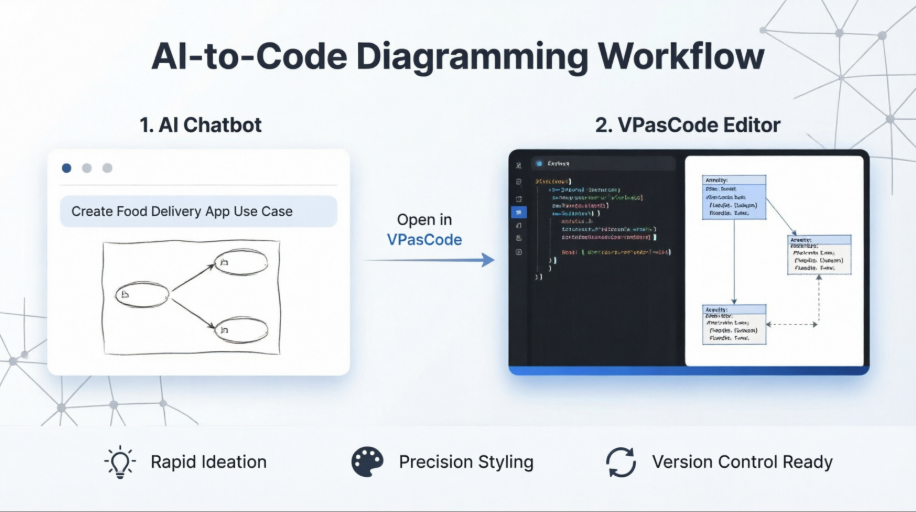Select the bottom left class box in the diagram preview
Viewport: 916px width, 512px height.
click(x=734, y=324)
